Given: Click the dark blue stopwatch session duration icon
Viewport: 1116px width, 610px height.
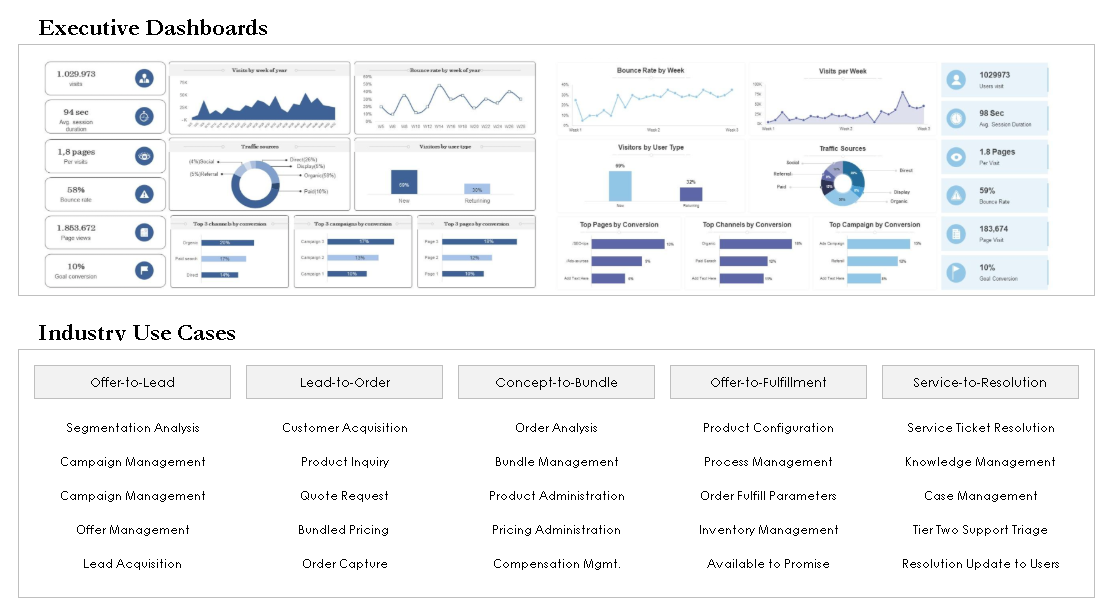Looking at the screenshot, I should [x=144, y=116].
